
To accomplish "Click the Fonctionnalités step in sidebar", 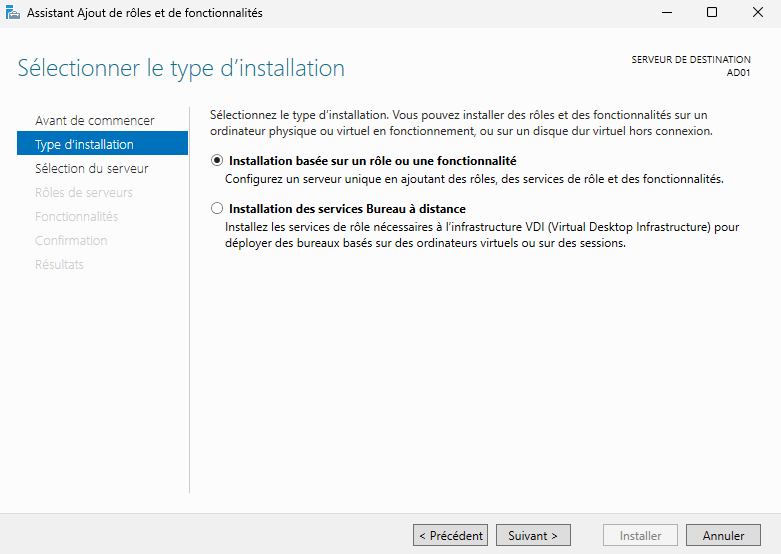I will coord(76,217).
